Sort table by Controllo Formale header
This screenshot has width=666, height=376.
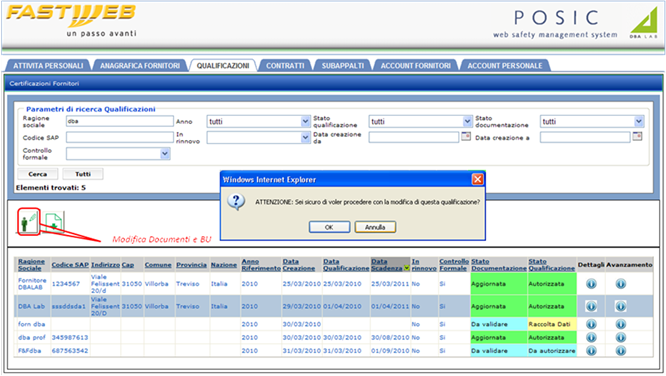pyautogui.click(x=454, y=265)
